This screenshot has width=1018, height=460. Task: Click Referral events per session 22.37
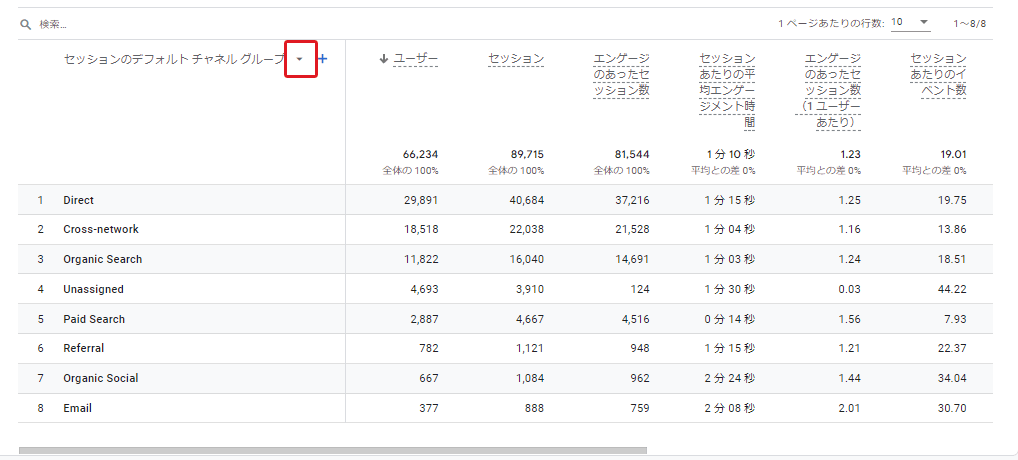[x=952, y=348]
